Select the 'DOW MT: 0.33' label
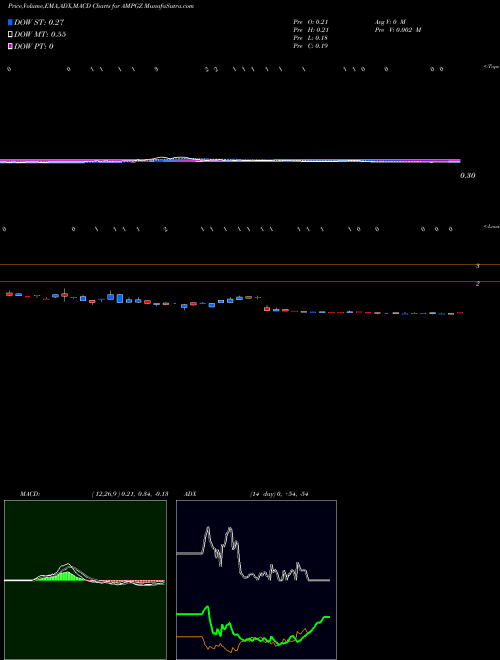This screenshot has width=500, height=660. point(40,34)
